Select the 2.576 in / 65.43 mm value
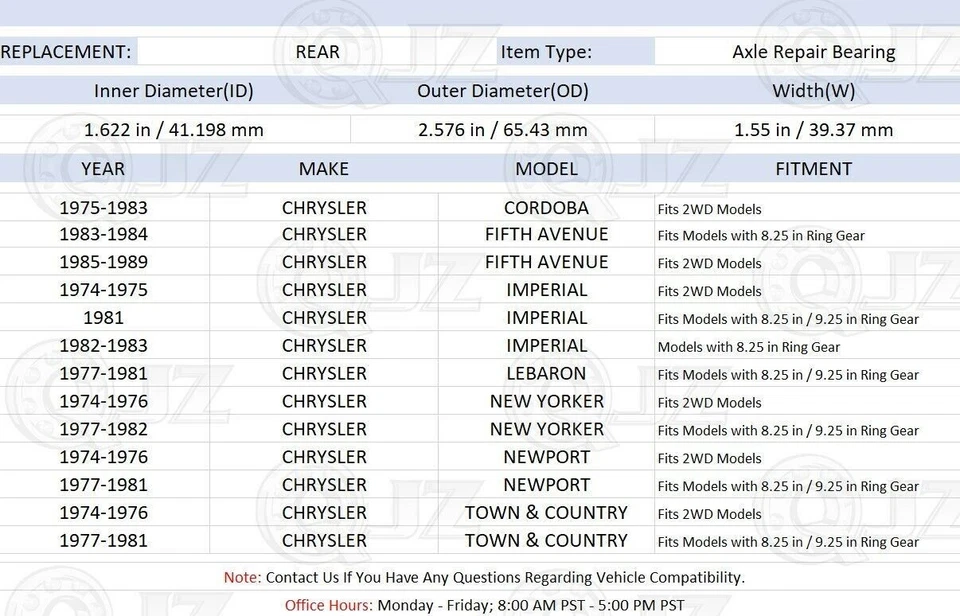This screenshot has height=616, width=960. click(503, 129)
